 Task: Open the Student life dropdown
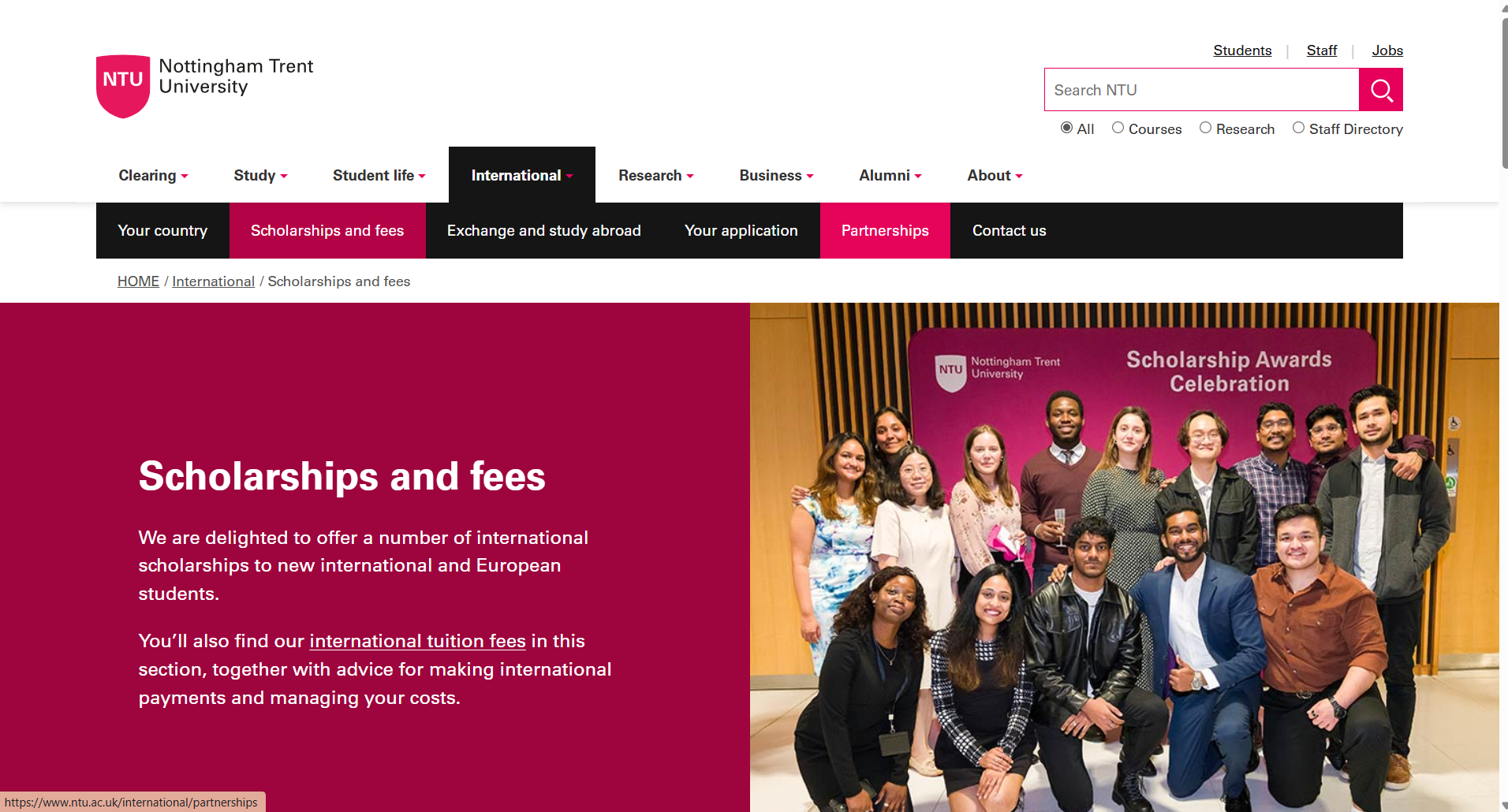coord(379,175)
